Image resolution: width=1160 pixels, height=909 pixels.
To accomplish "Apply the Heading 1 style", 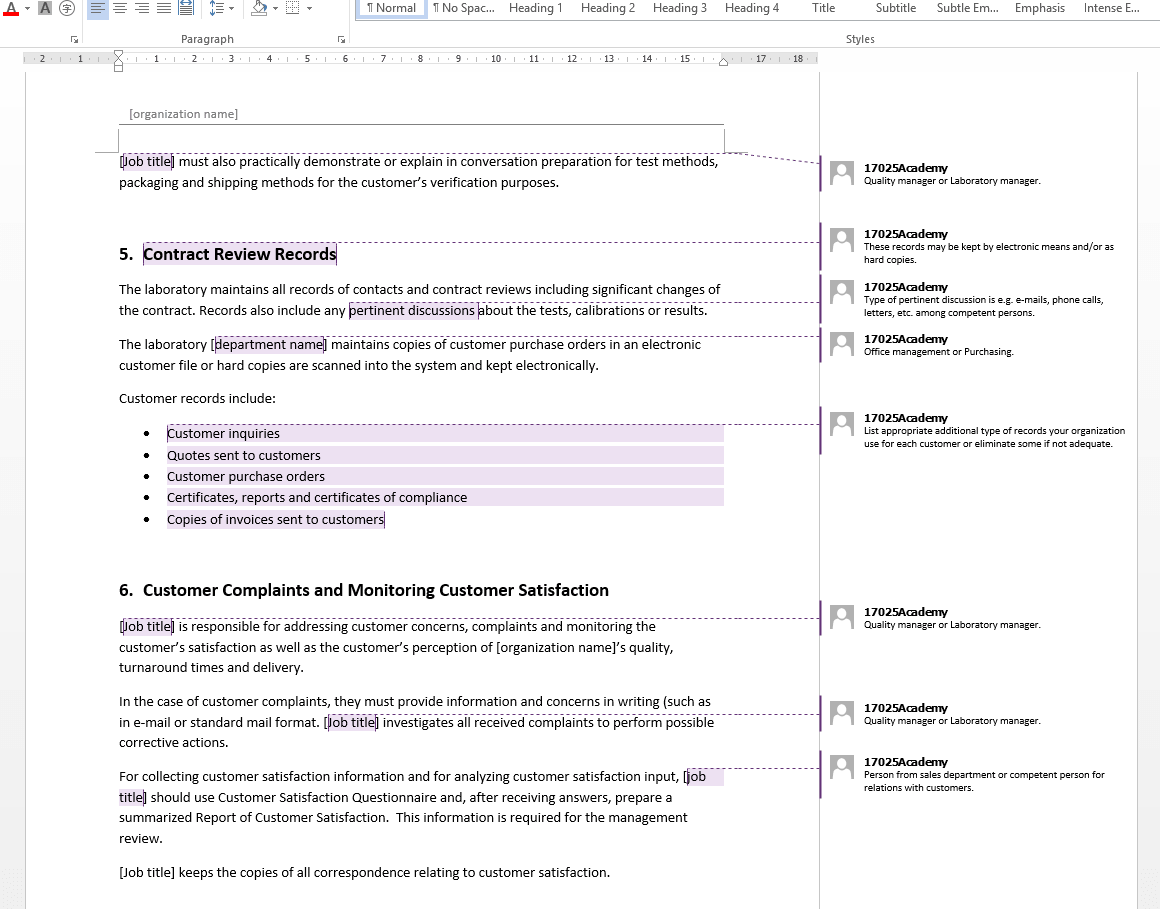I will (536, 8).
